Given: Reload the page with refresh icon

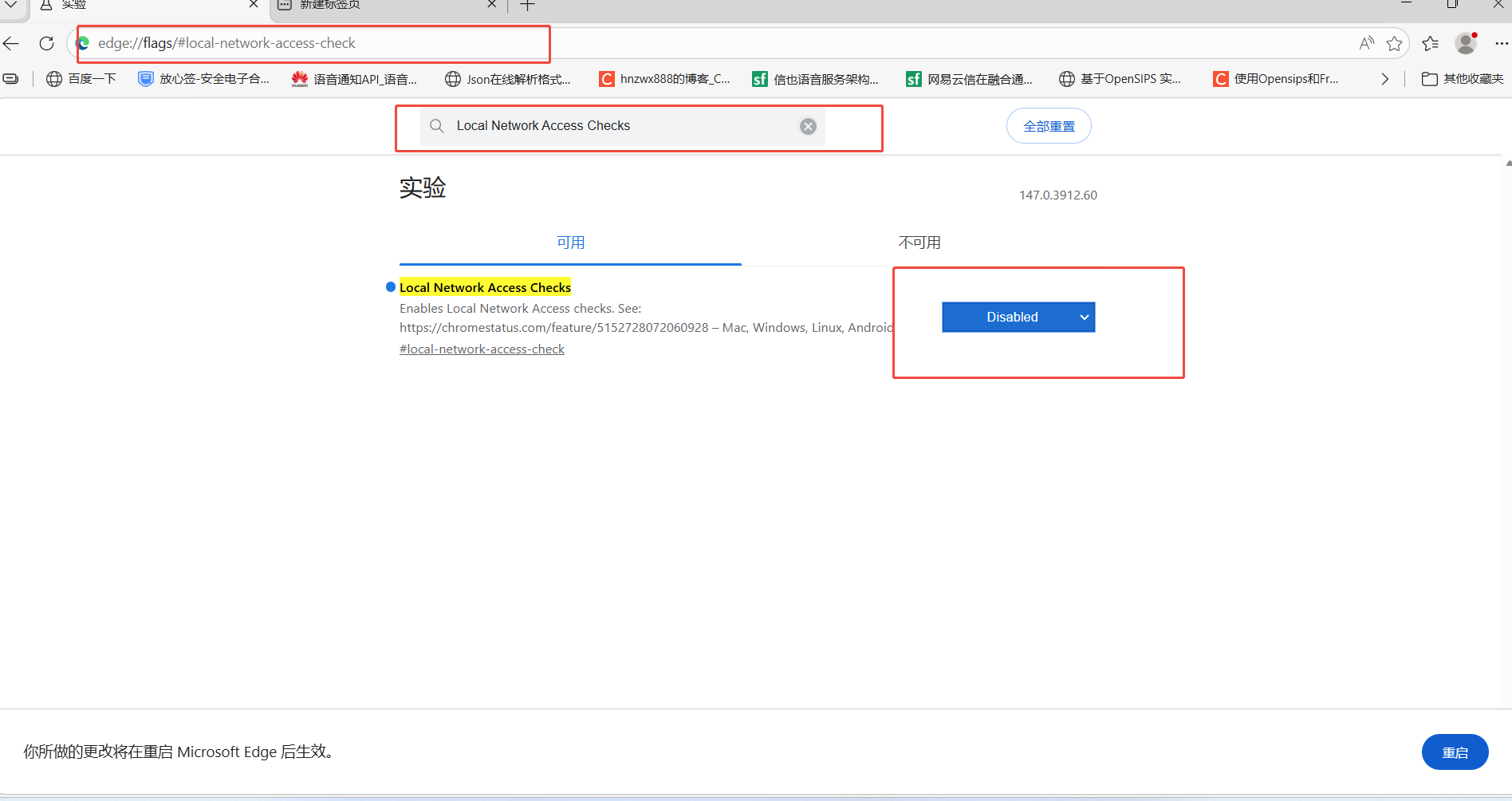Looking at the screenshot, I should pos(47,43).
